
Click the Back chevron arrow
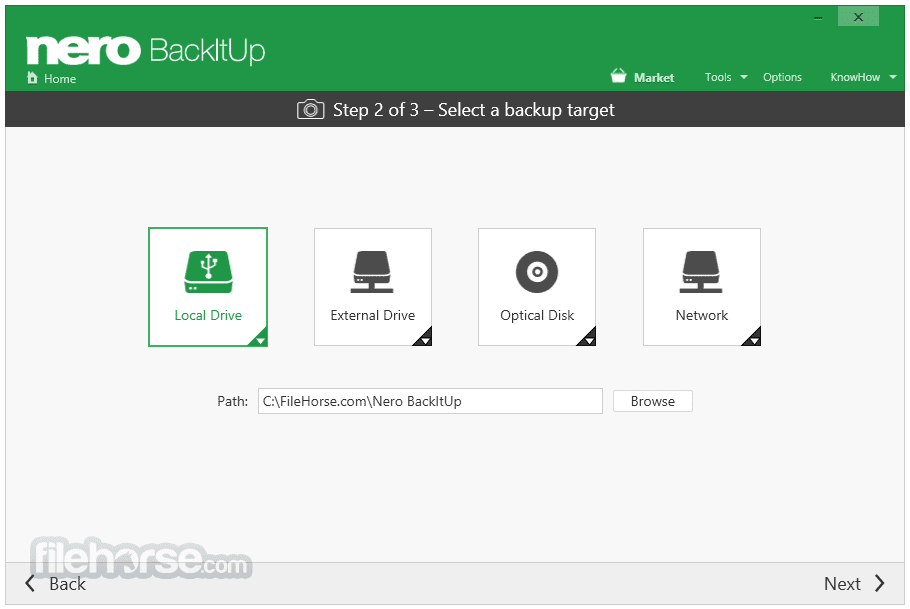click(30, 583)
